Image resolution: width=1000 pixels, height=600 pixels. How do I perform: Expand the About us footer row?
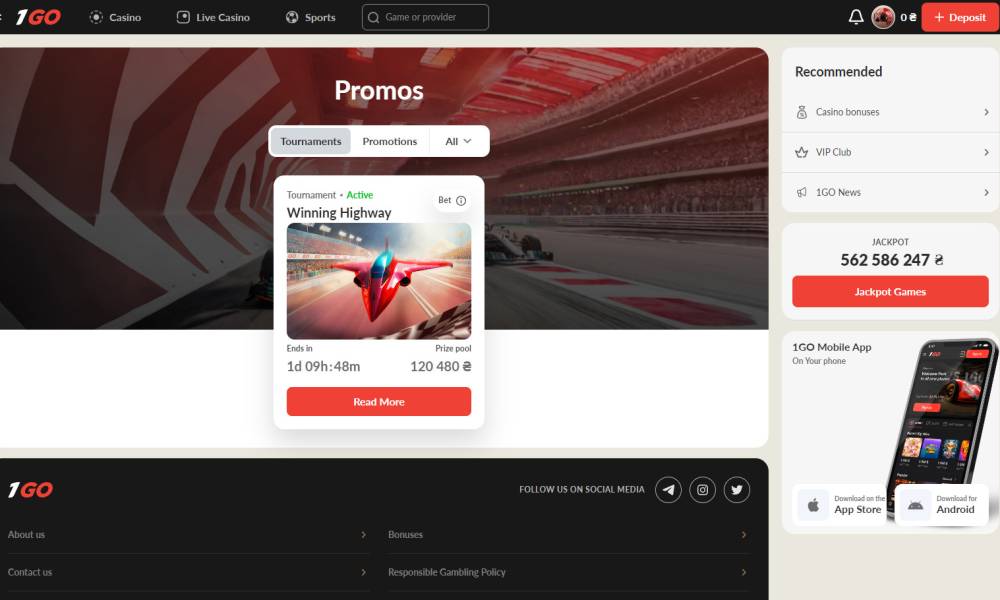pos(187,534)
